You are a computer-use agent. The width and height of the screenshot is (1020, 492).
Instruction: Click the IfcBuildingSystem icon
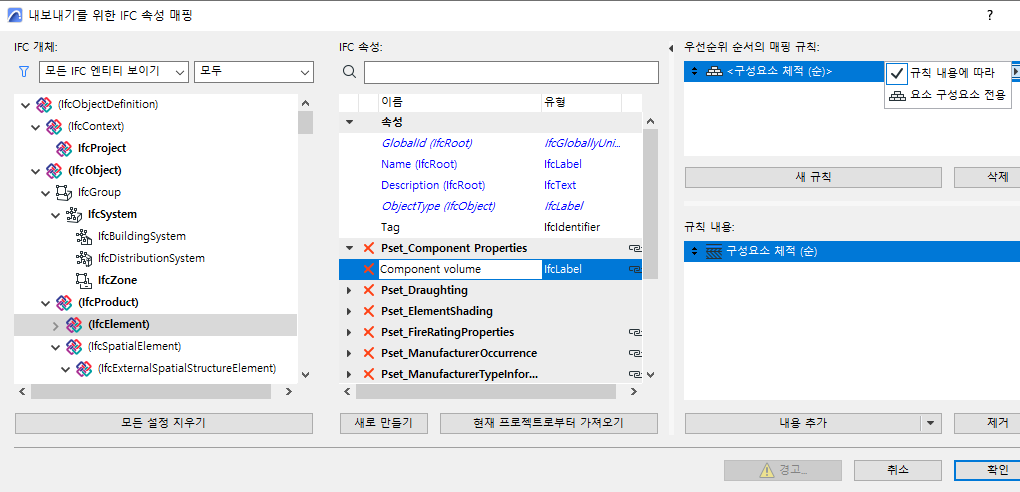pos(84,236)
